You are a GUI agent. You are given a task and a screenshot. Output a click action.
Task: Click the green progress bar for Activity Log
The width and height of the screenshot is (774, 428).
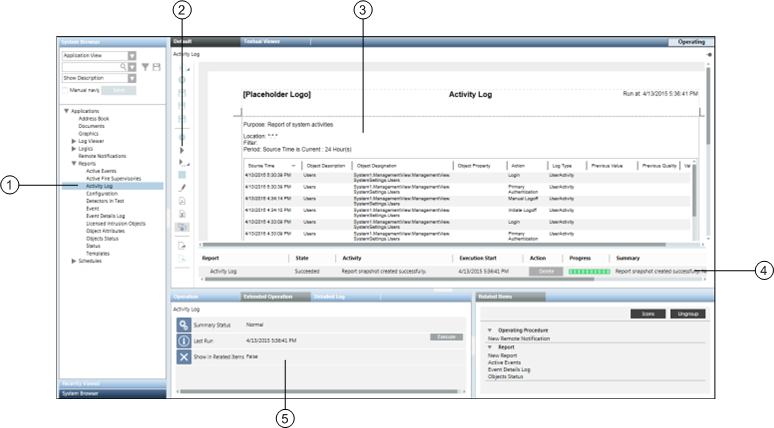[588, 271]
